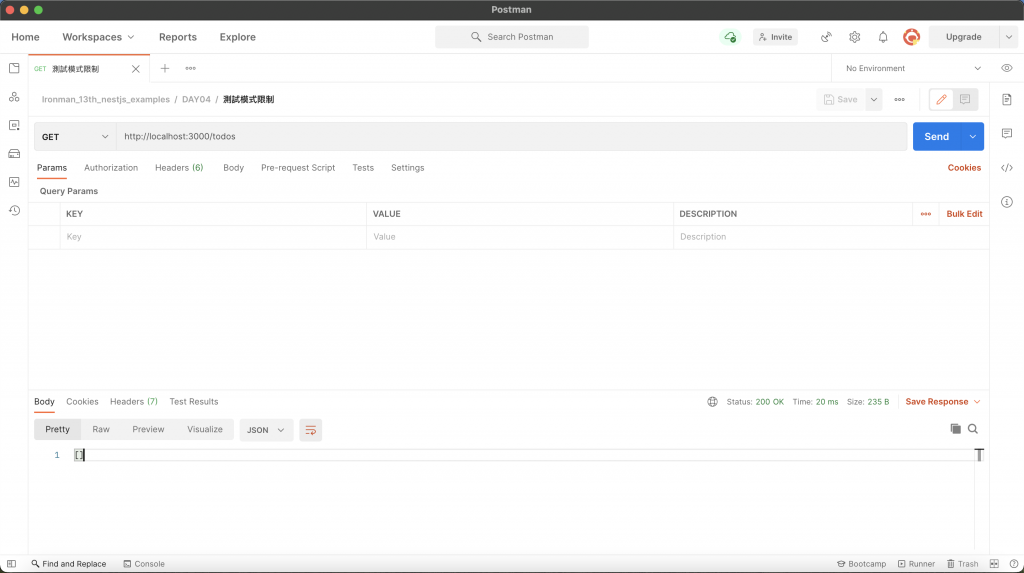
Task: Click the user avatar icon
Action: click(911, 37)
